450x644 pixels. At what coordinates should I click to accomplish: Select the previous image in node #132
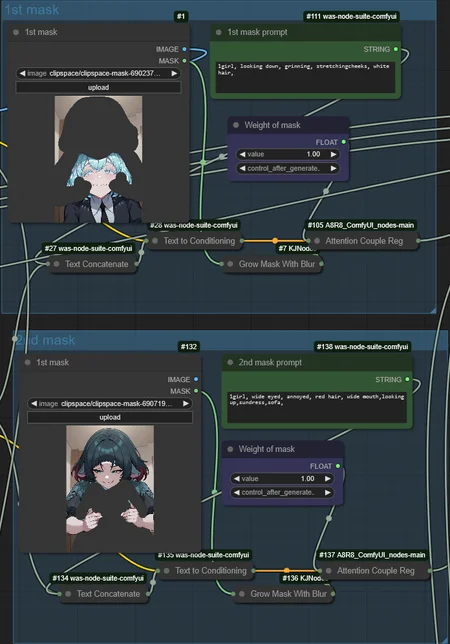coord(34,404)
